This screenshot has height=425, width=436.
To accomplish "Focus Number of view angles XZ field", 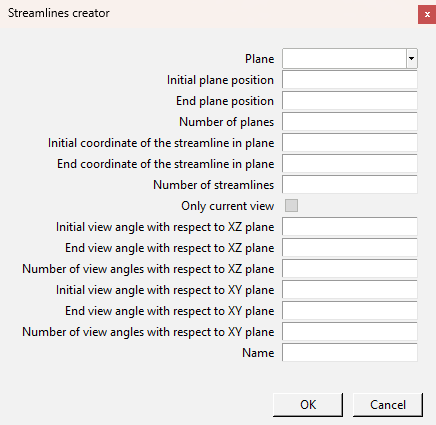I will (350, 269).
